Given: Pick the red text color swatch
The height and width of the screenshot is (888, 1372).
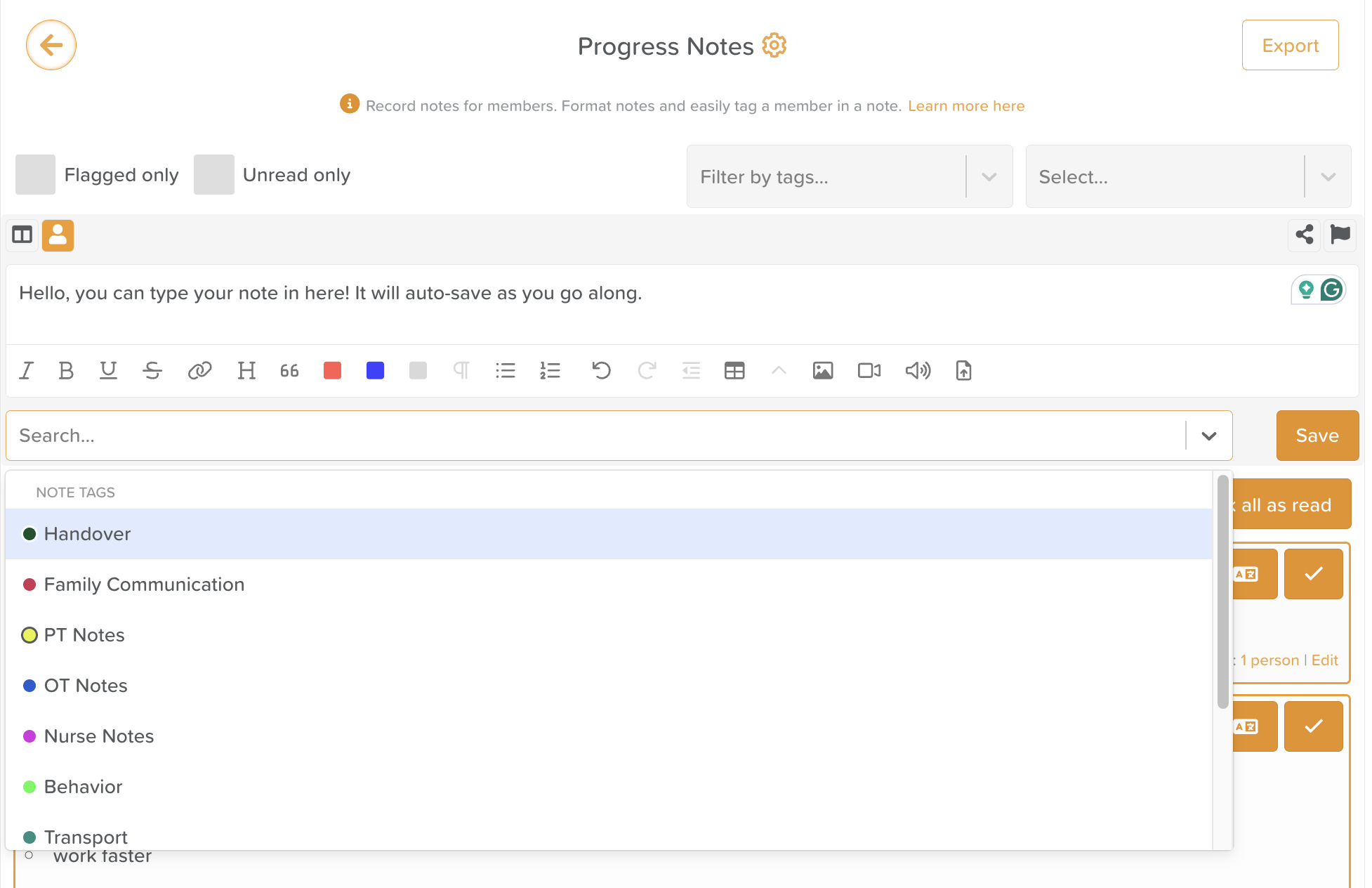Looking at the screenshot, I should click(x=332, y=370).
